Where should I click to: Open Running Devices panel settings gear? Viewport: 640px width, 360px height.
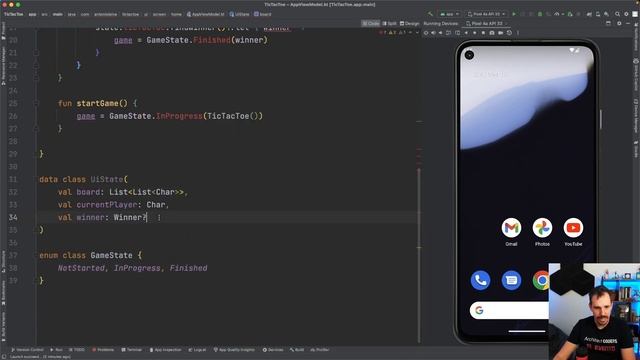coord(619,23)
